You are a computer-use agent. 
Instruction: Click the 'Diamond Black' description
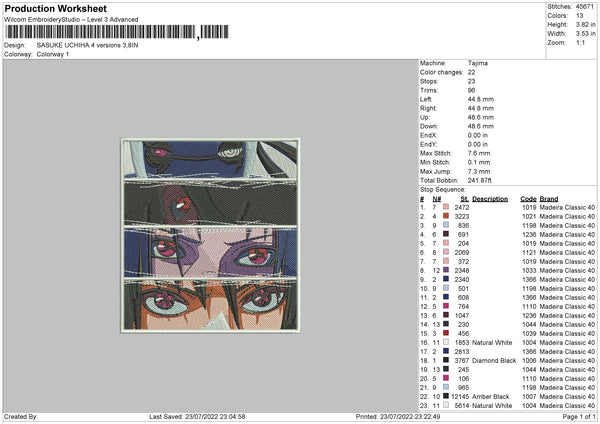pos(494,360)
